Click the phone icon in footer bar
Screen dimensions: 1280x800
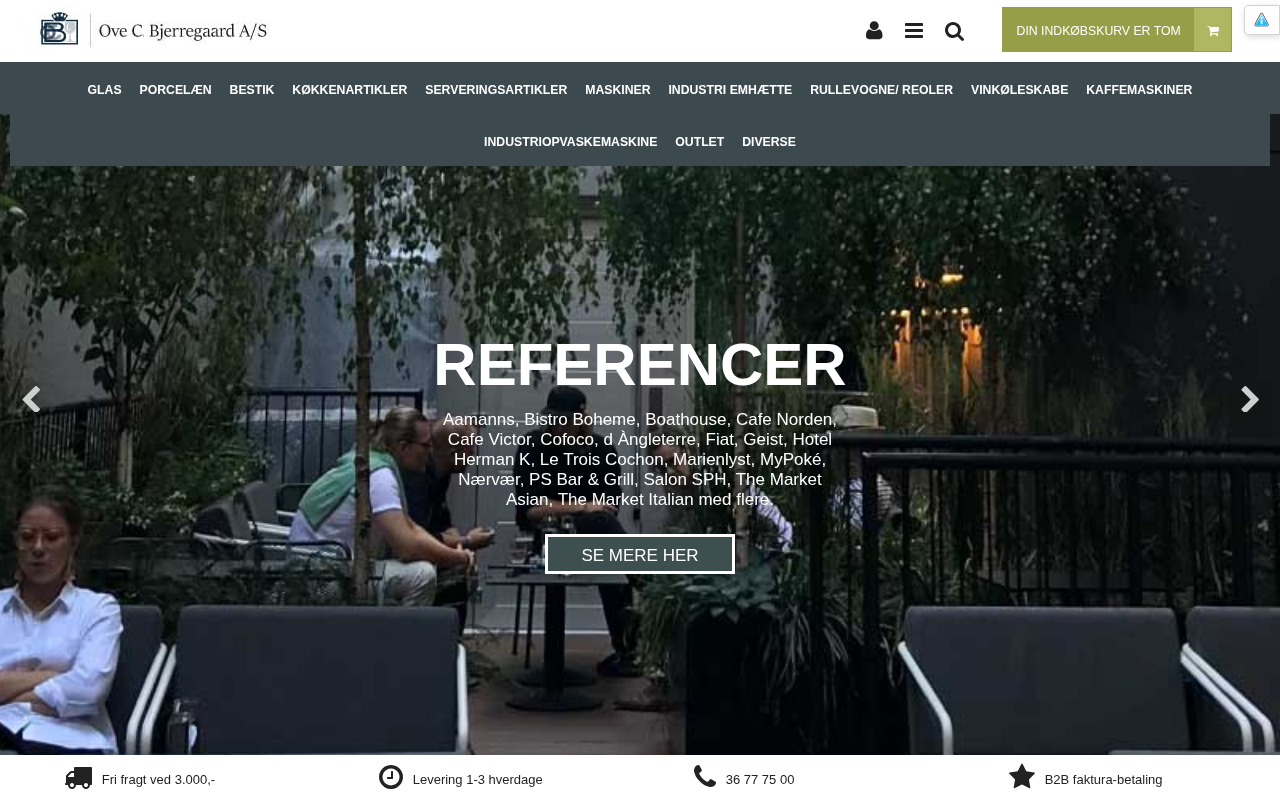click(705, 776)
